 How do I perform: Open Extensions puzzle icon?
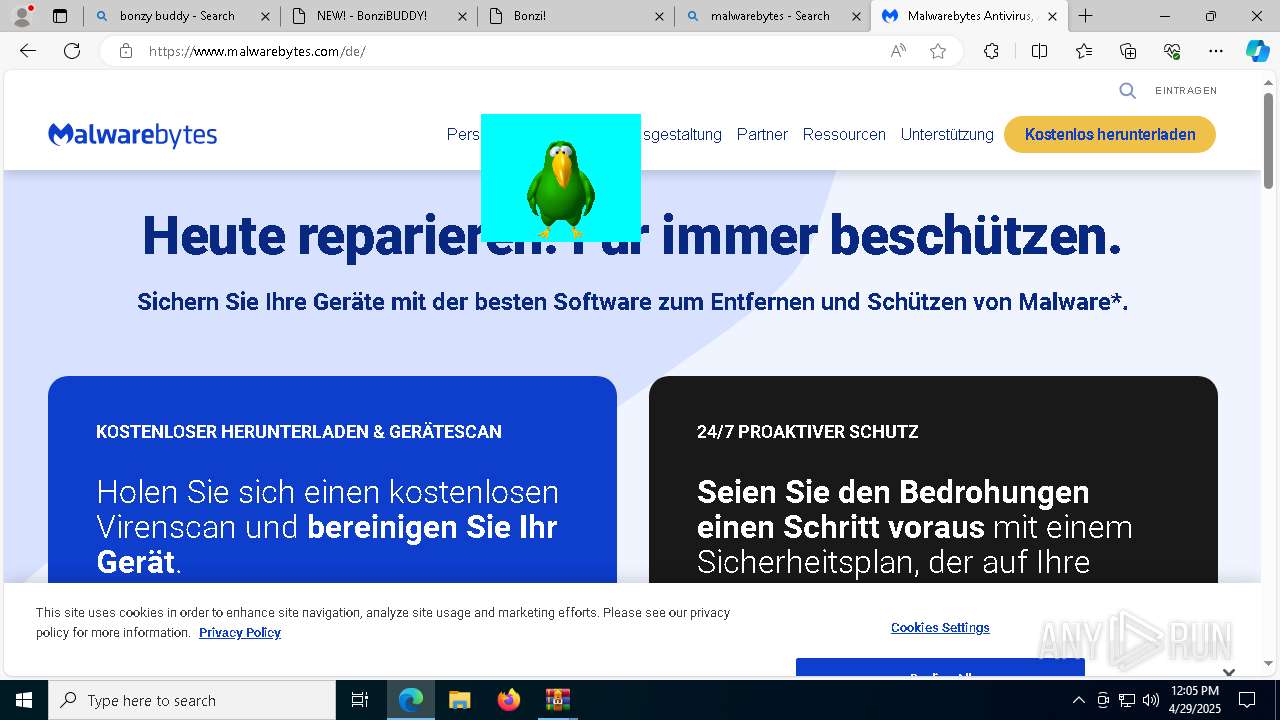click(x=991, y=51)
